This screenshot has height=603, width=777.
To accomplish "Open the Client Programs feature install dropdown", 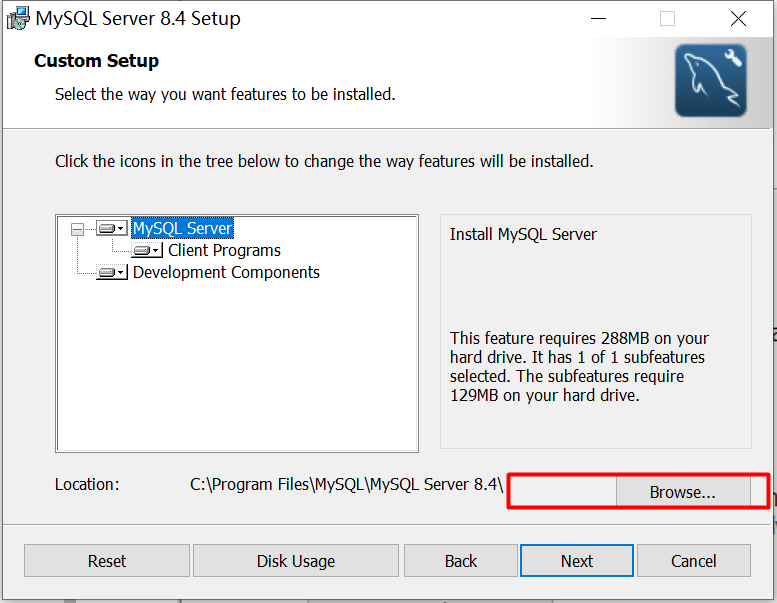I will coord(147,250).
